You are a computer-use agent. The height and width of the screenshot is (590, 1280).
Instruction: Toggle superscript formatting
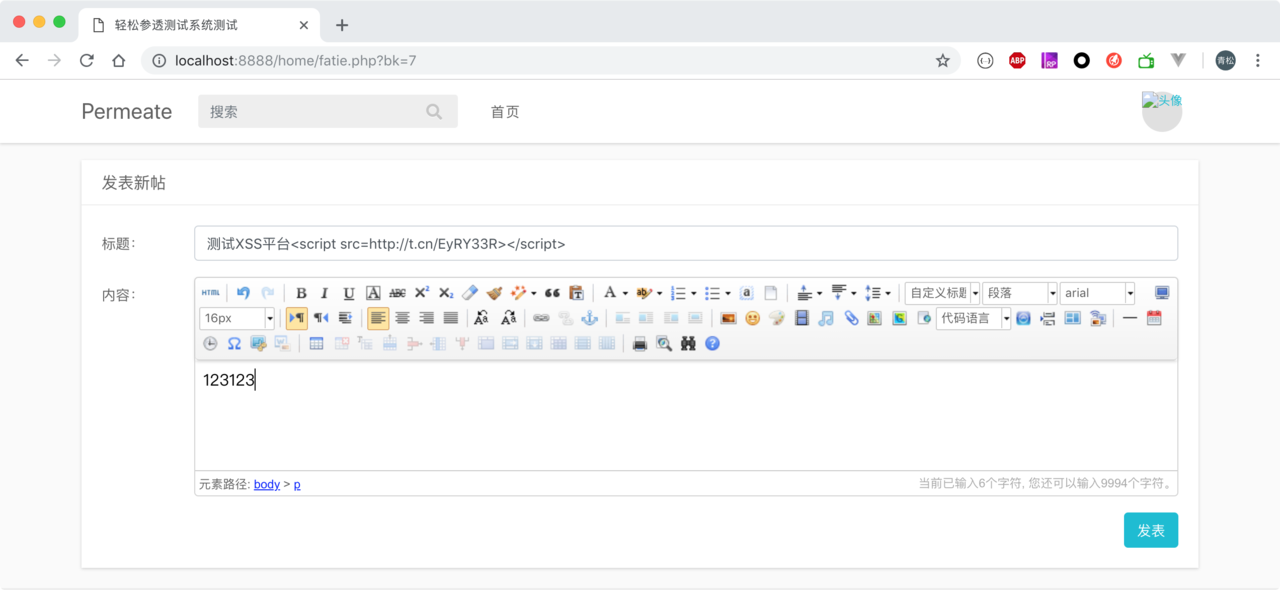(421, 293)
